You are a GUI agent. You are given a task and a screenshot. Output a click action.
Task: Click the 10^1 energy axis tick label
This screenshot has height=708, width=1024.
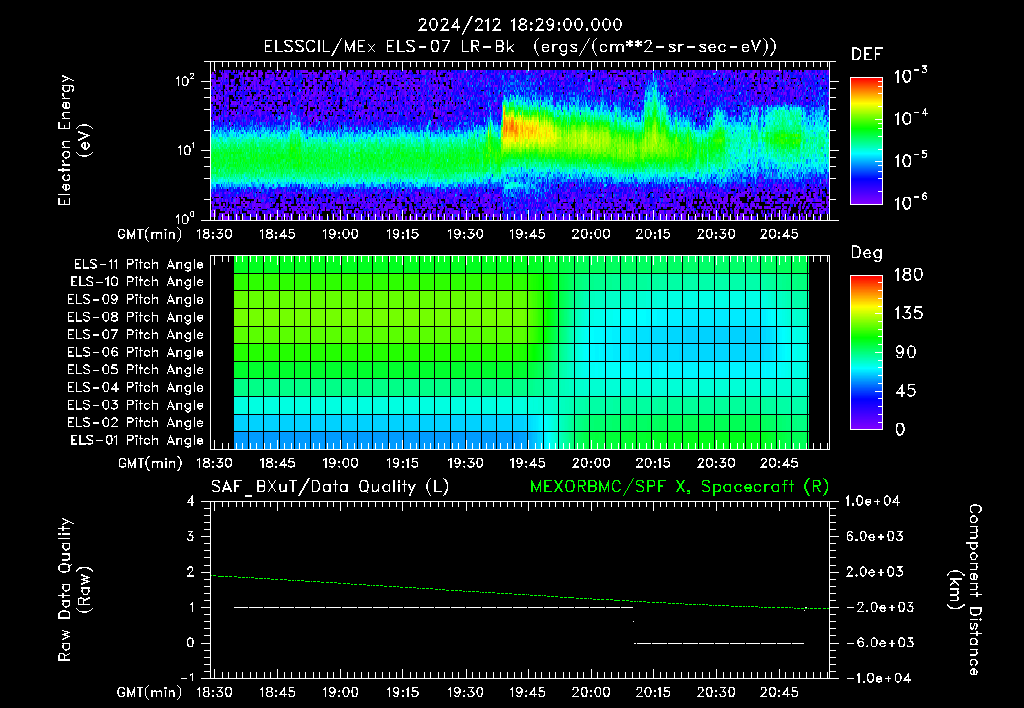coord(185,150)
